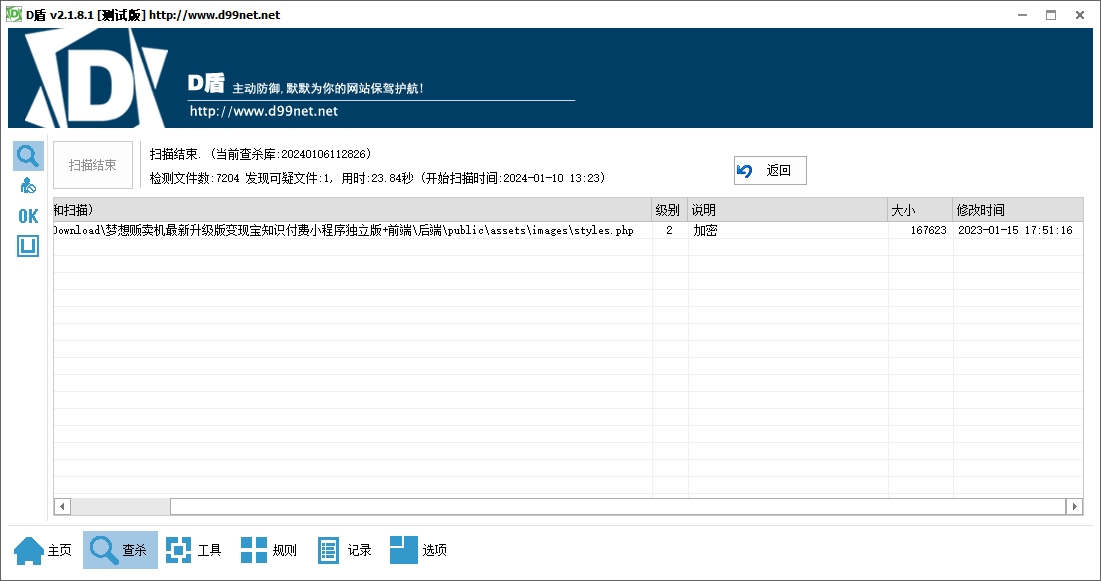Click the 扫描结束 button

click(93, 165)
